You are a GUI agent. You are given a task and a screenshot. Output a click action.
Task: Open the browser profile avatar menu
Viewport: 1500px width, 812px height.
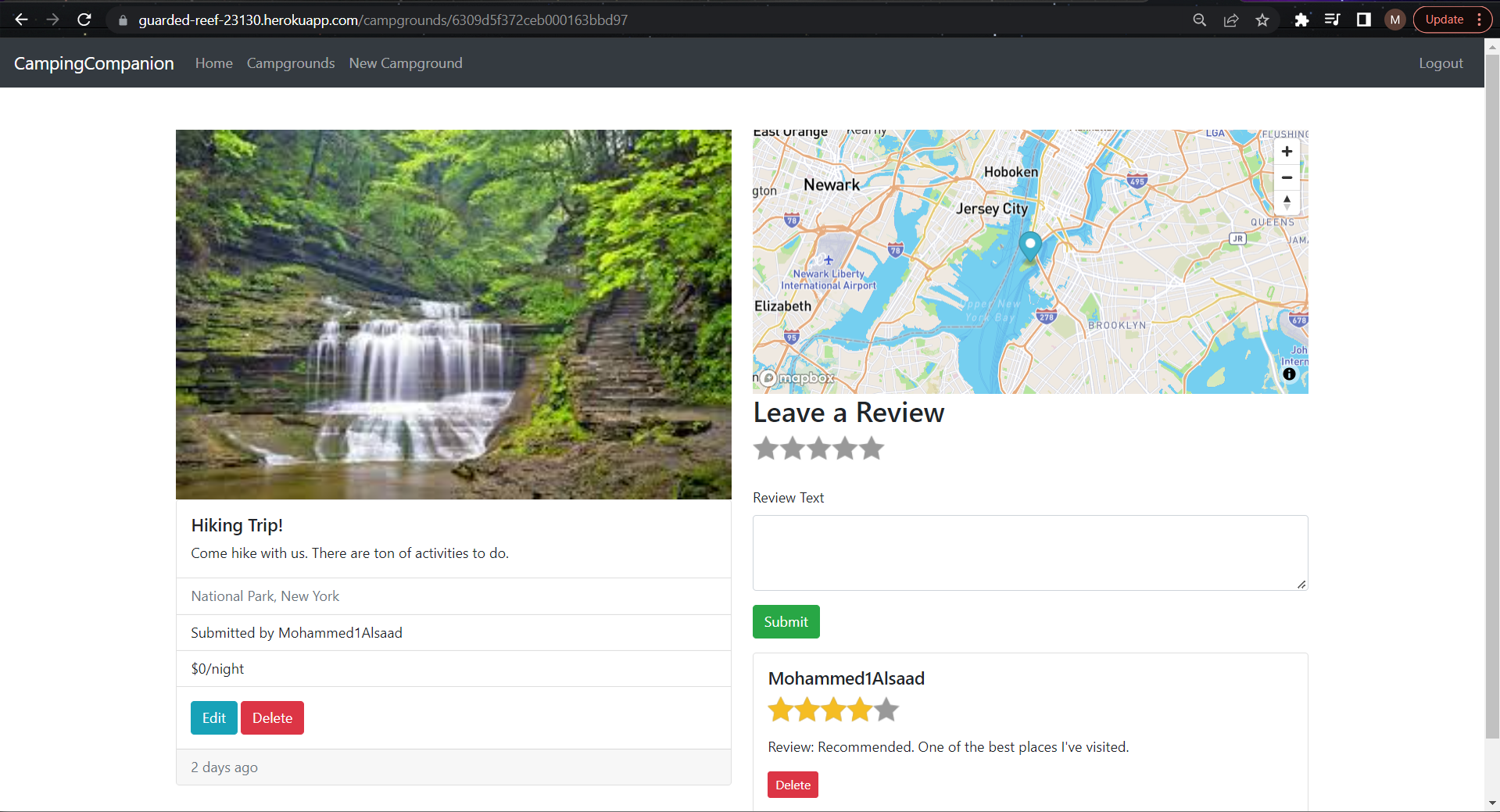(x=1394, y=20)
